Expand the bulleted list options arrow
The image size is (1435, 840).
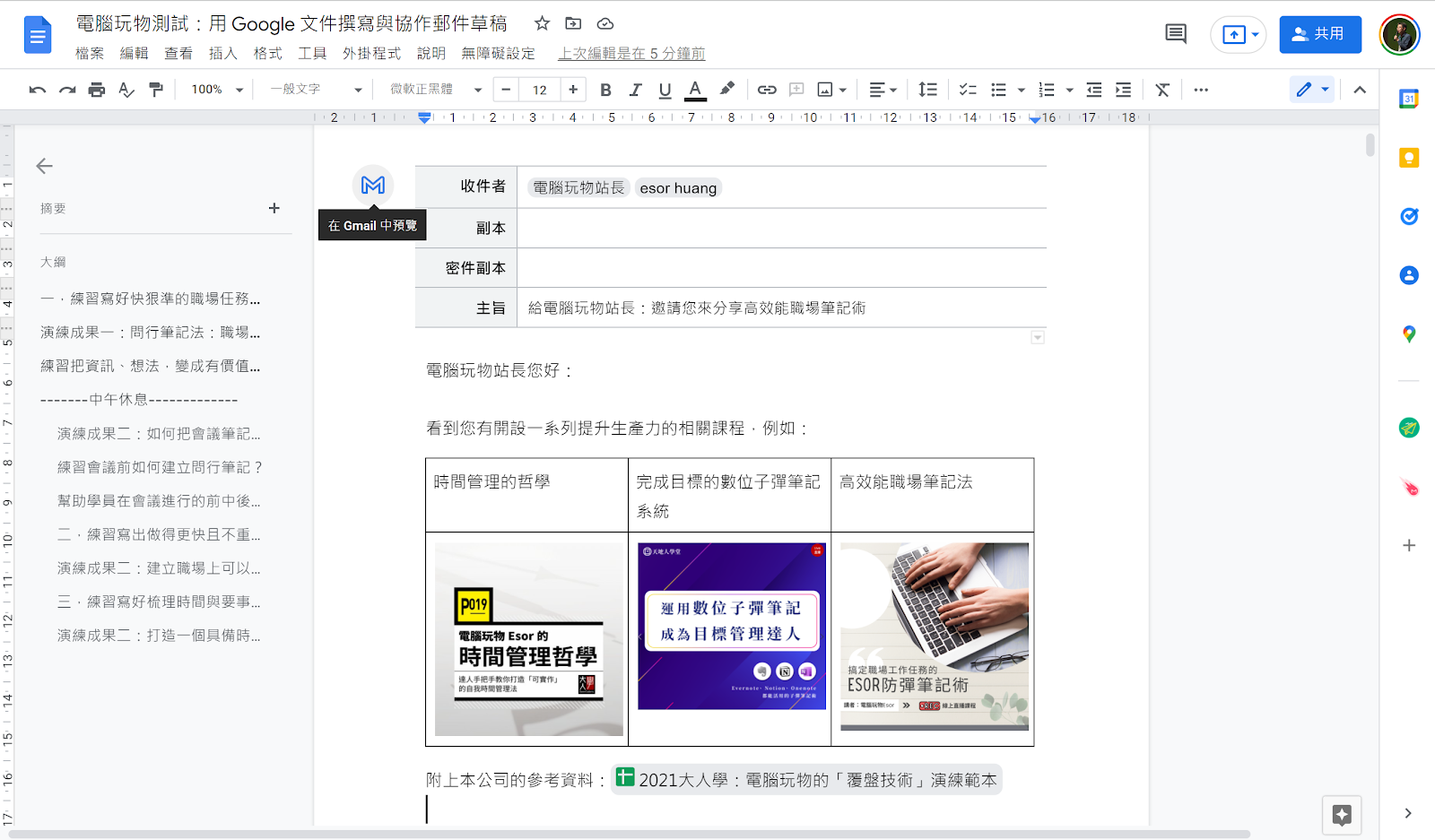point(1022,90)
